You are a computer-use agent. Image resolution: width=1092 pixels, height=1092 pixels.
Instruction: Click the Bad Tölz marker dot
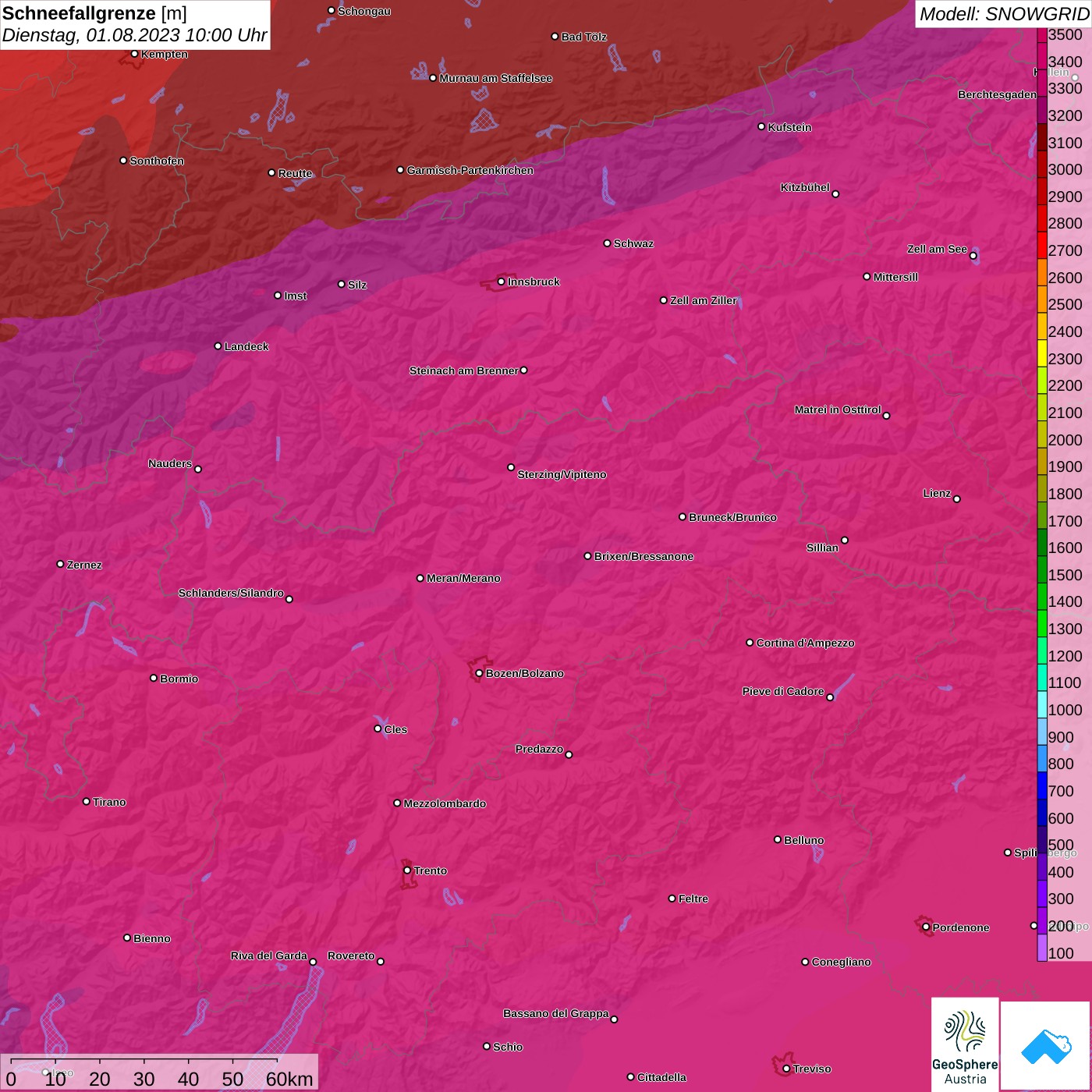click(555, 37)
